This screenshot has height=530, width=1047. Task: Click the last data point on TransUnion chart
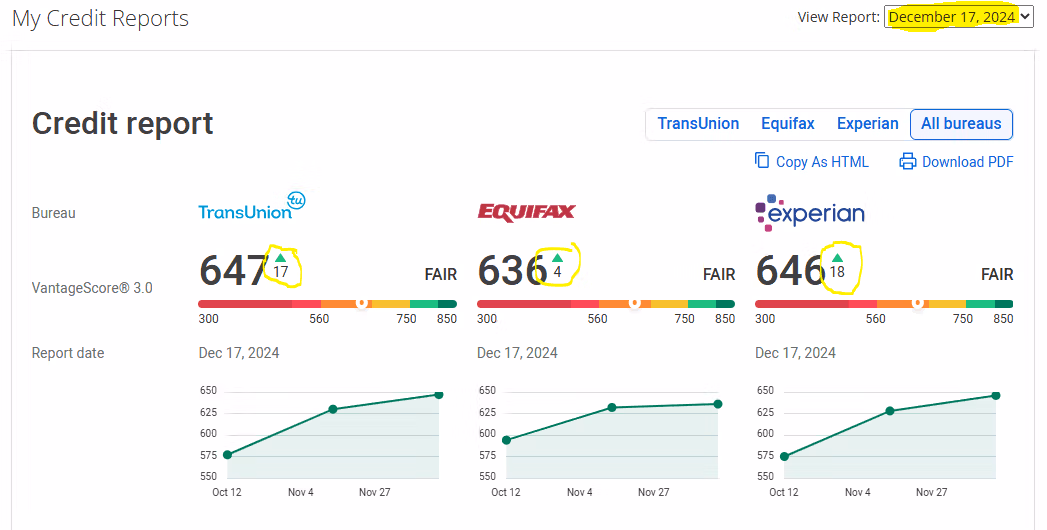(x=438, y=395)
